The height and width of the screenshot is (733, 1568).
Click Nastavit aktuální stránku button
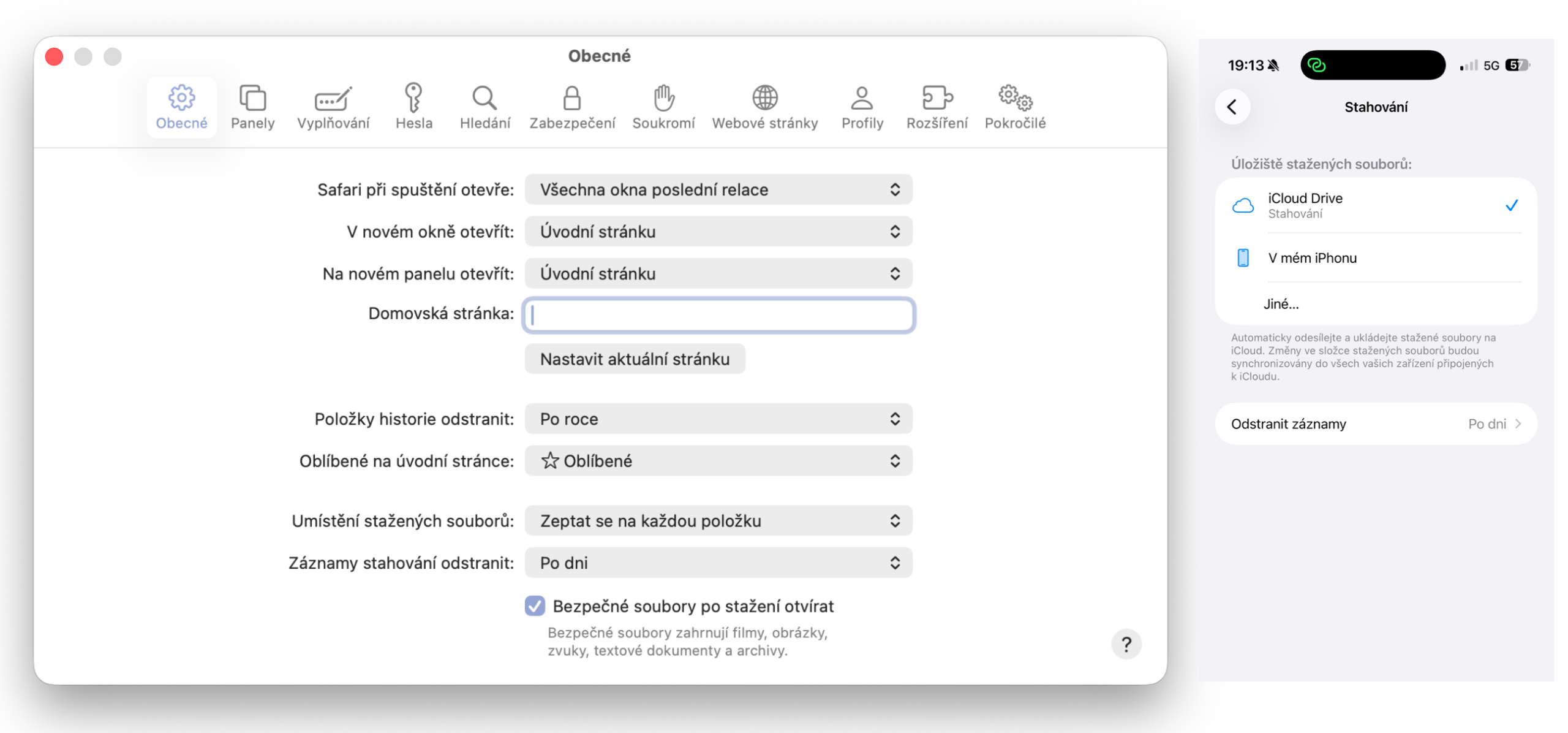634,359
